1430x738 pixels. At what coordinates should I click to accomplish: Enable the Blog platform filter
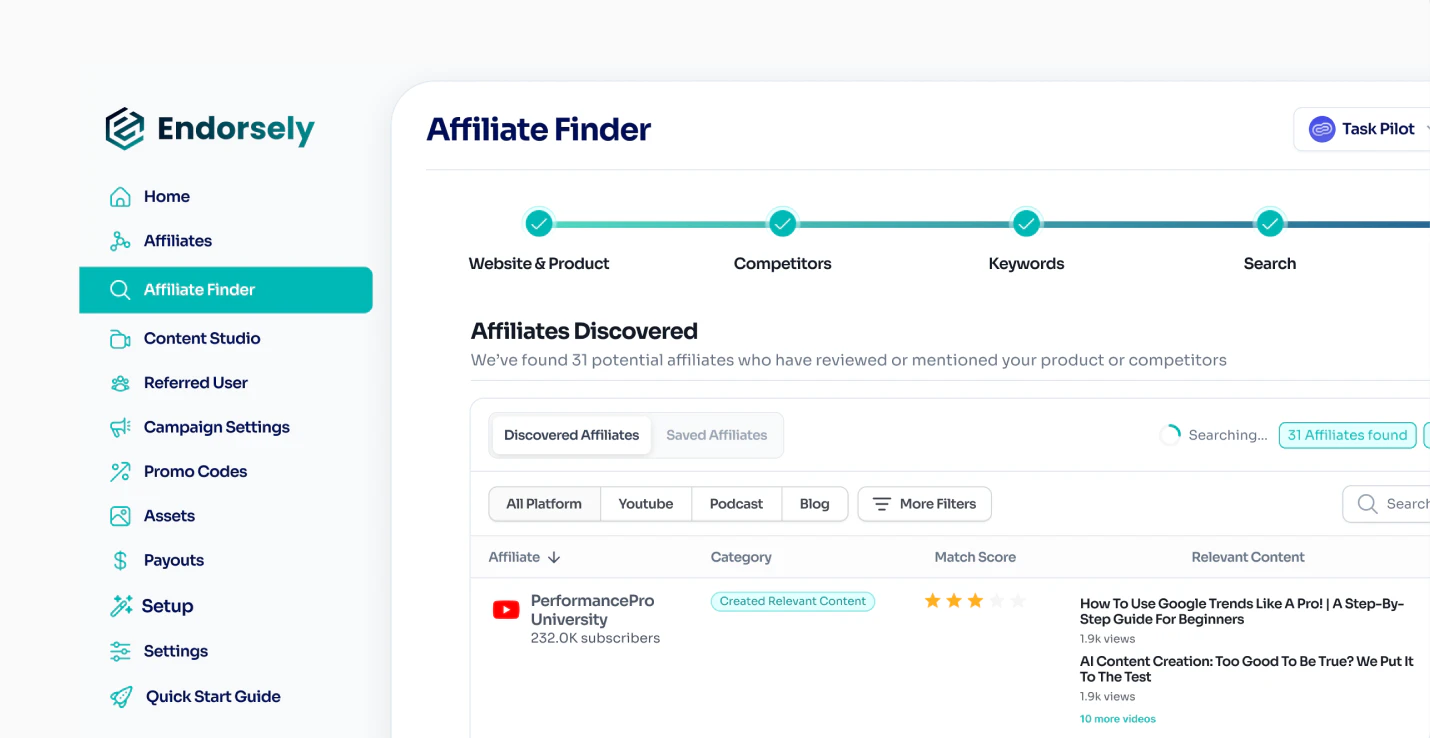[814, 504]
